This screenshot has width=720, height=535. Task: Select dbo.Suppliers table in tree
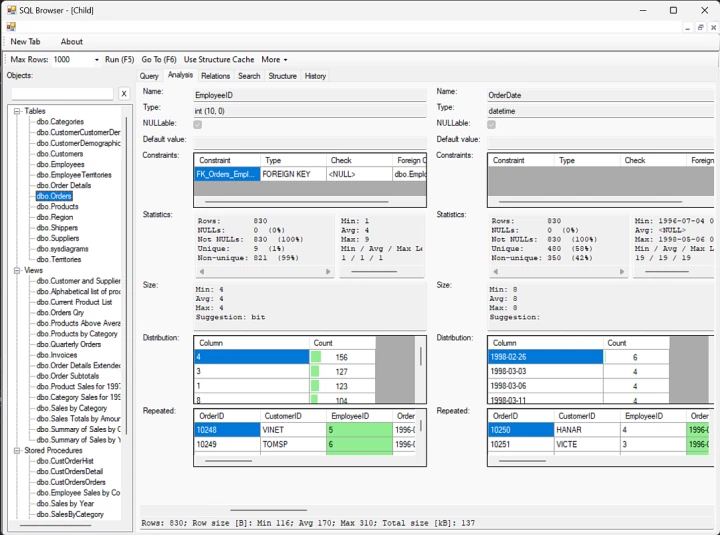pos(58,238)
